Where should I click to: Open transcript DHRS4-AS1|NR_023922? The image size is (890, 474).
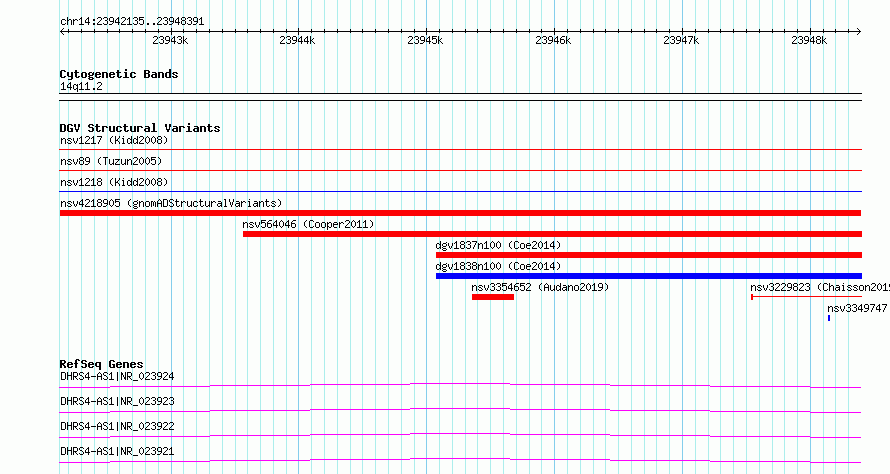[117, 426]
